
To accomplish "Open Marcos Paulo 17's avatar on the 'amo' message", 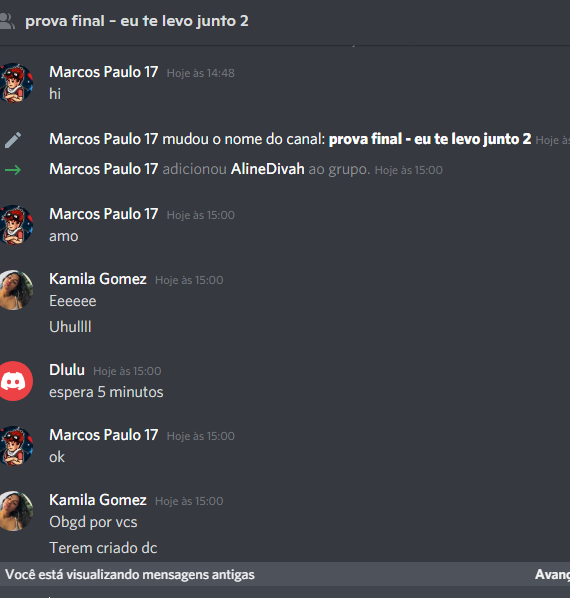I will tap(16, 225).
